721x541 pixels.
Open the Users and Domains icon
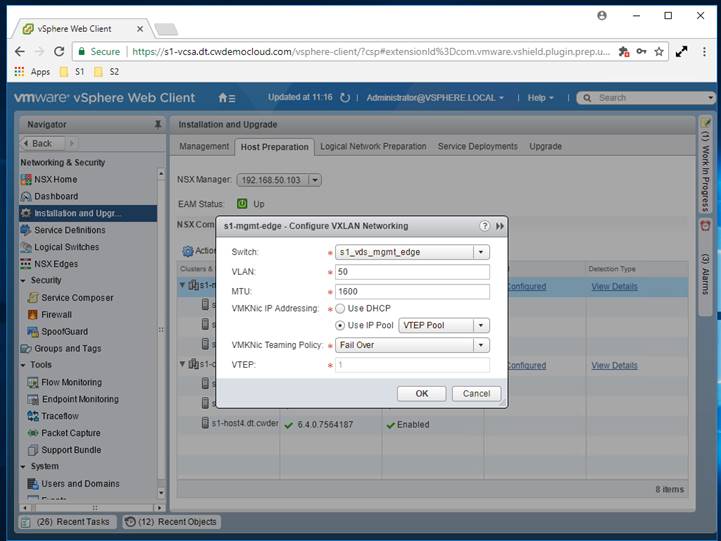tap(33, 484)
